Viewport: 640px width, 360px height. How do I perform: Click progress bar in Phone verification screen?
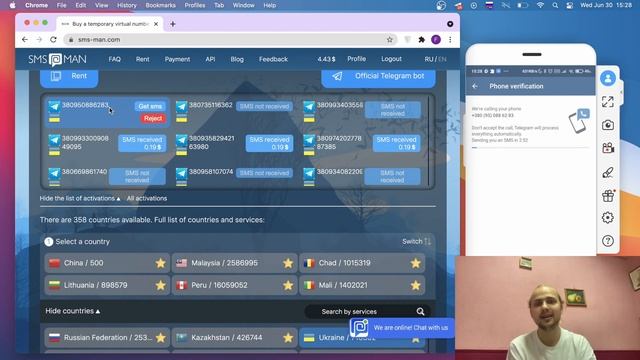coord(530,147)
